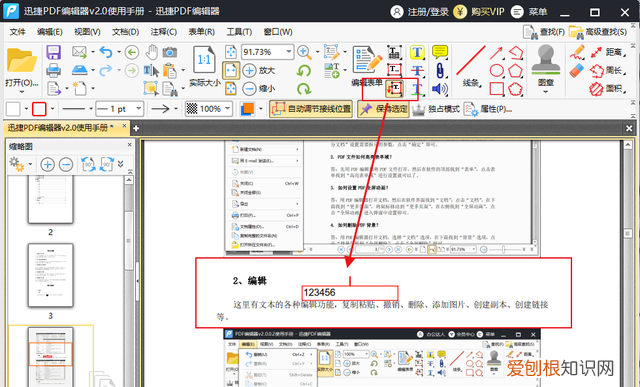Image resolution: width=640 pixels, height=387 pixels.
Task: Click the 购买VIP button
Action: coord(480,12)
